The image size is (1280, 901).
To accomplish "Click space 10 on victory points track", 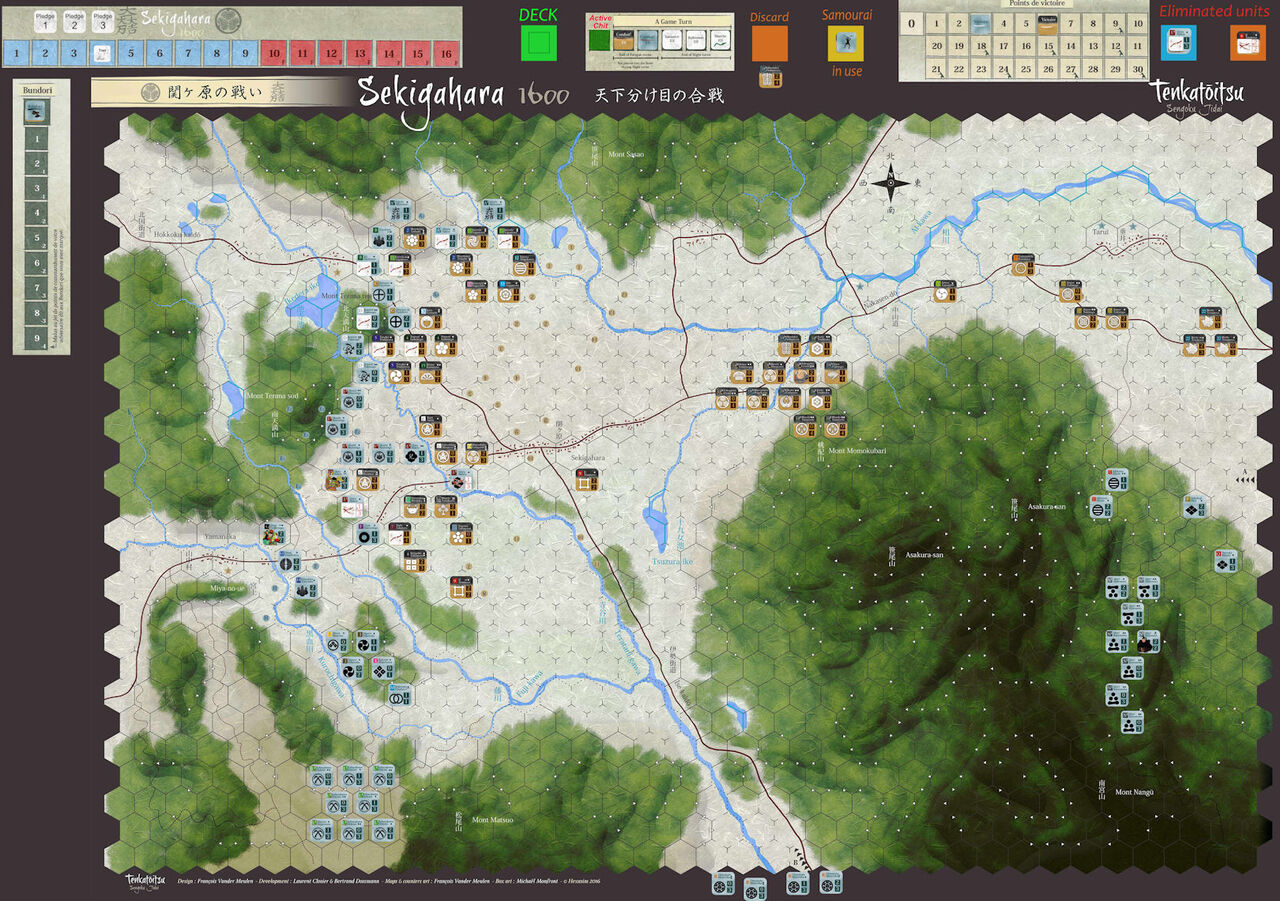I will (1137, 24).
